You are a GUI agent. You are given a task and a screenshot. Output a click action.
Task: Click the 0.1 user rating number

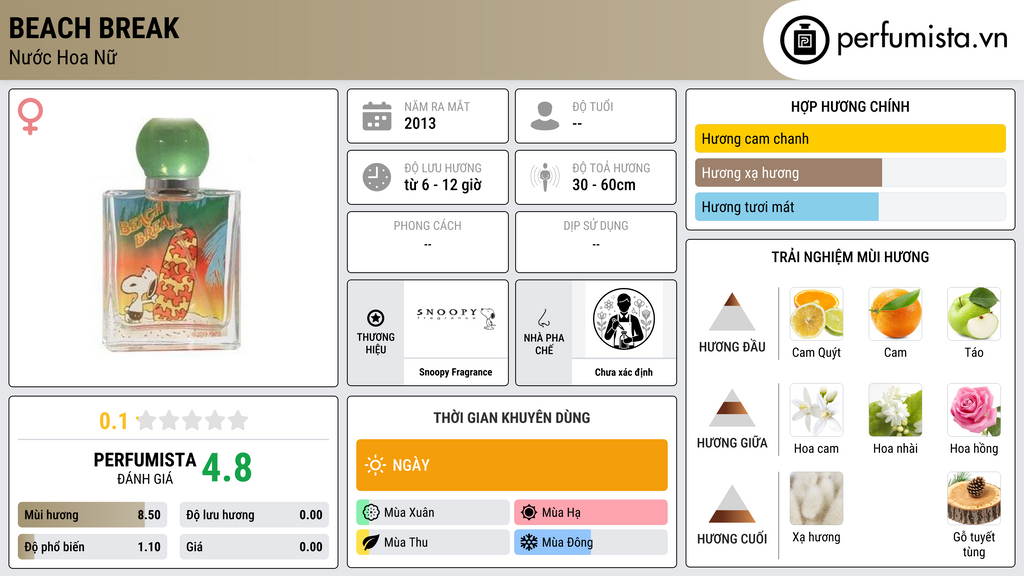pos(113,421)
